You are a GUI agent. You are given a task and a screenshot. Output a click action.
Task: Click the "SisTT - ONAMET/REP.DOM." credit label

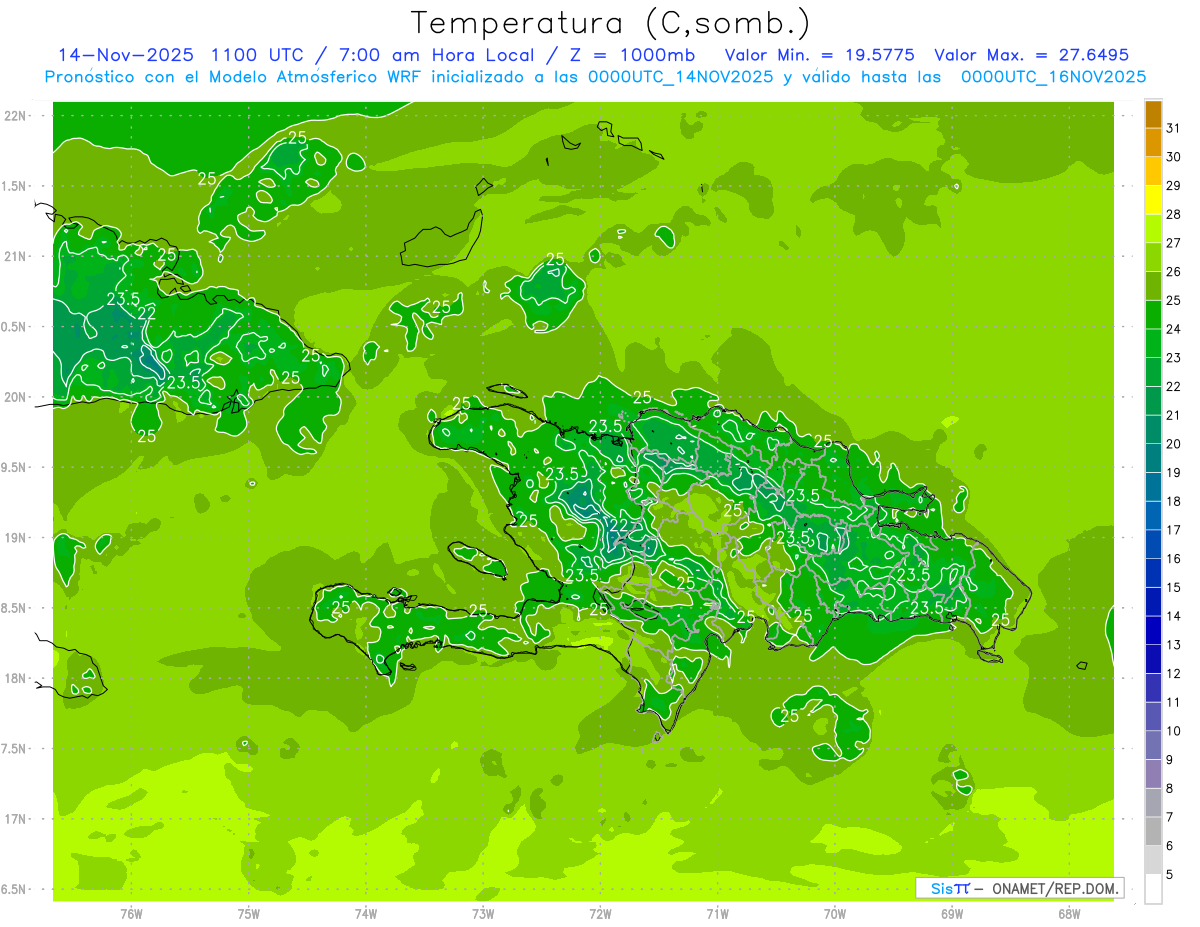1020,888
